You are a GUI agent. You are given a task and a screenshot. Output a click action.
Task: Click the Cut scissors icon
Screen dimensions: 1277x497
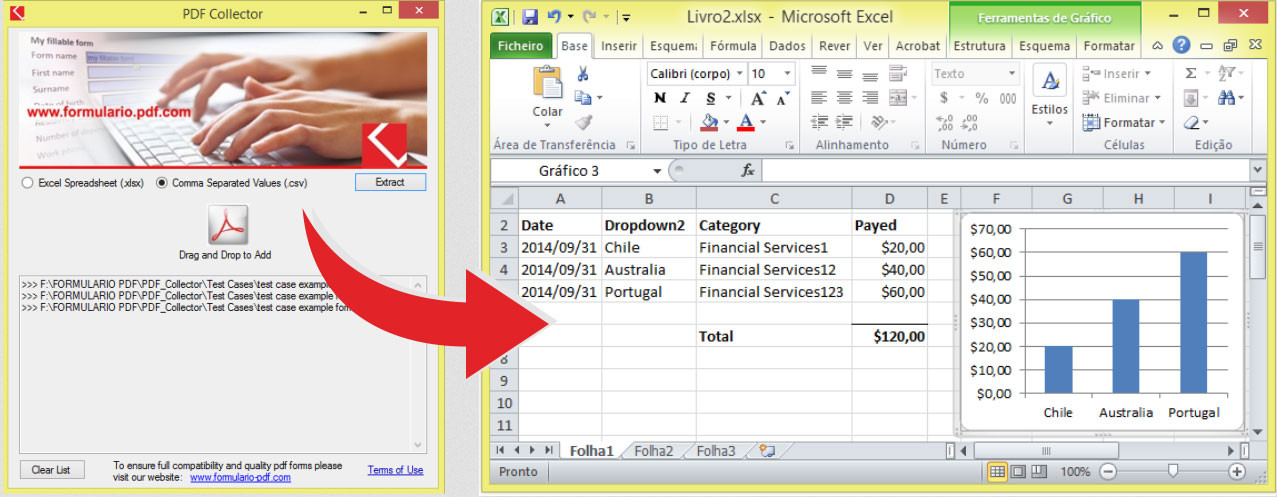[x=583, y=74]
